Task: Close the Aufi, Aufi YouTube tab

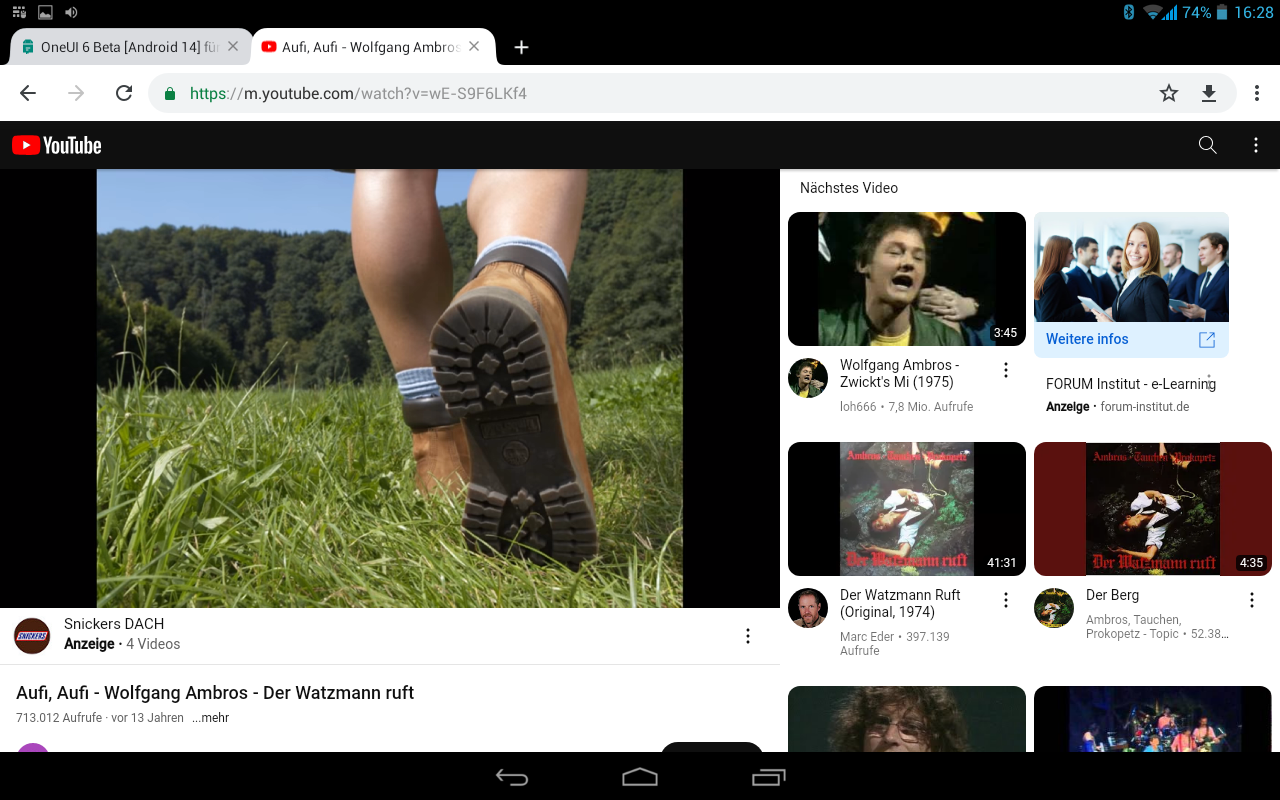Action: 474,46
